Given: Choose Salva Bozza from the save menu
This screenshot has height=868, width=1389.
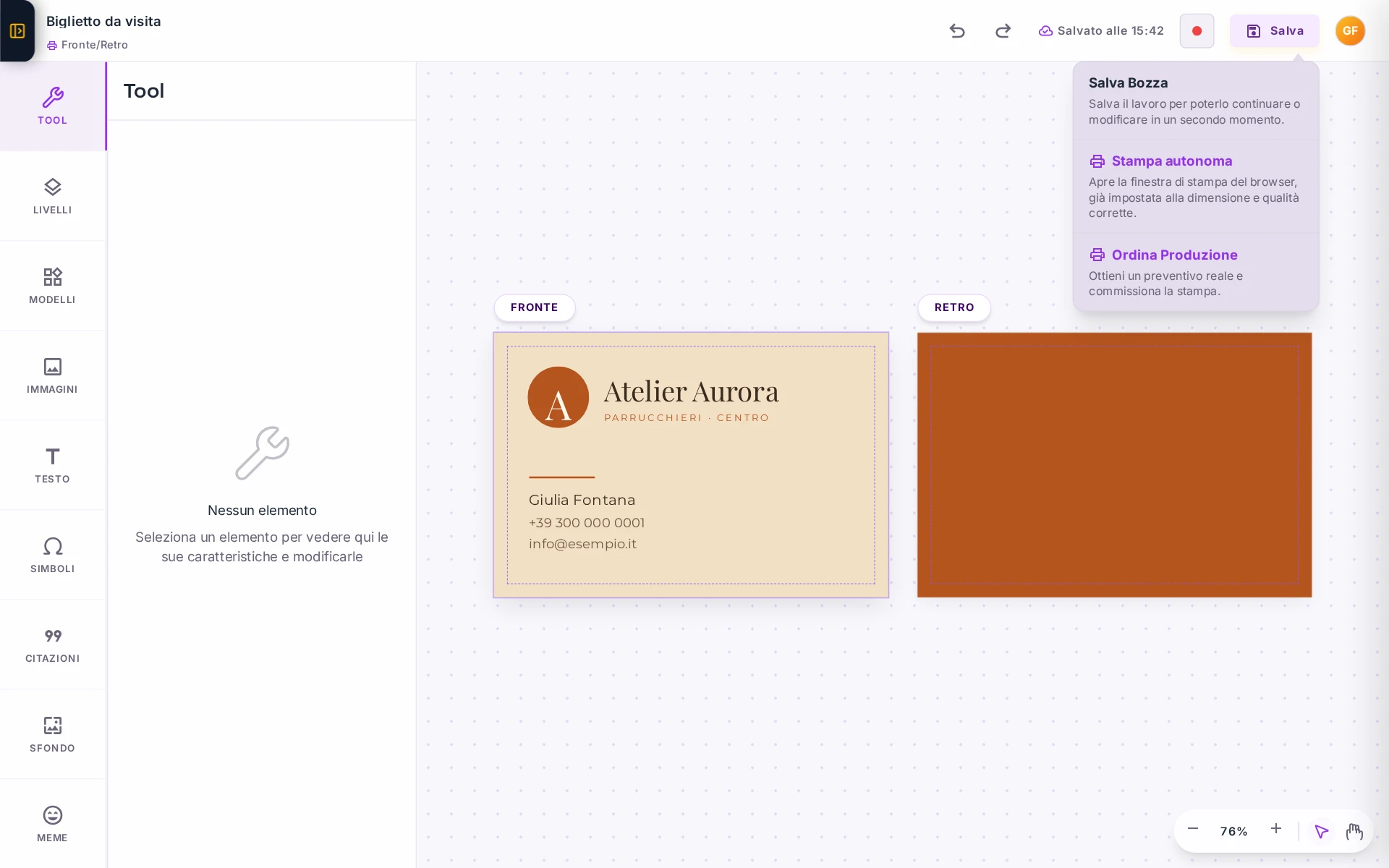Looking at the screenshot, I should [1196, 101].
